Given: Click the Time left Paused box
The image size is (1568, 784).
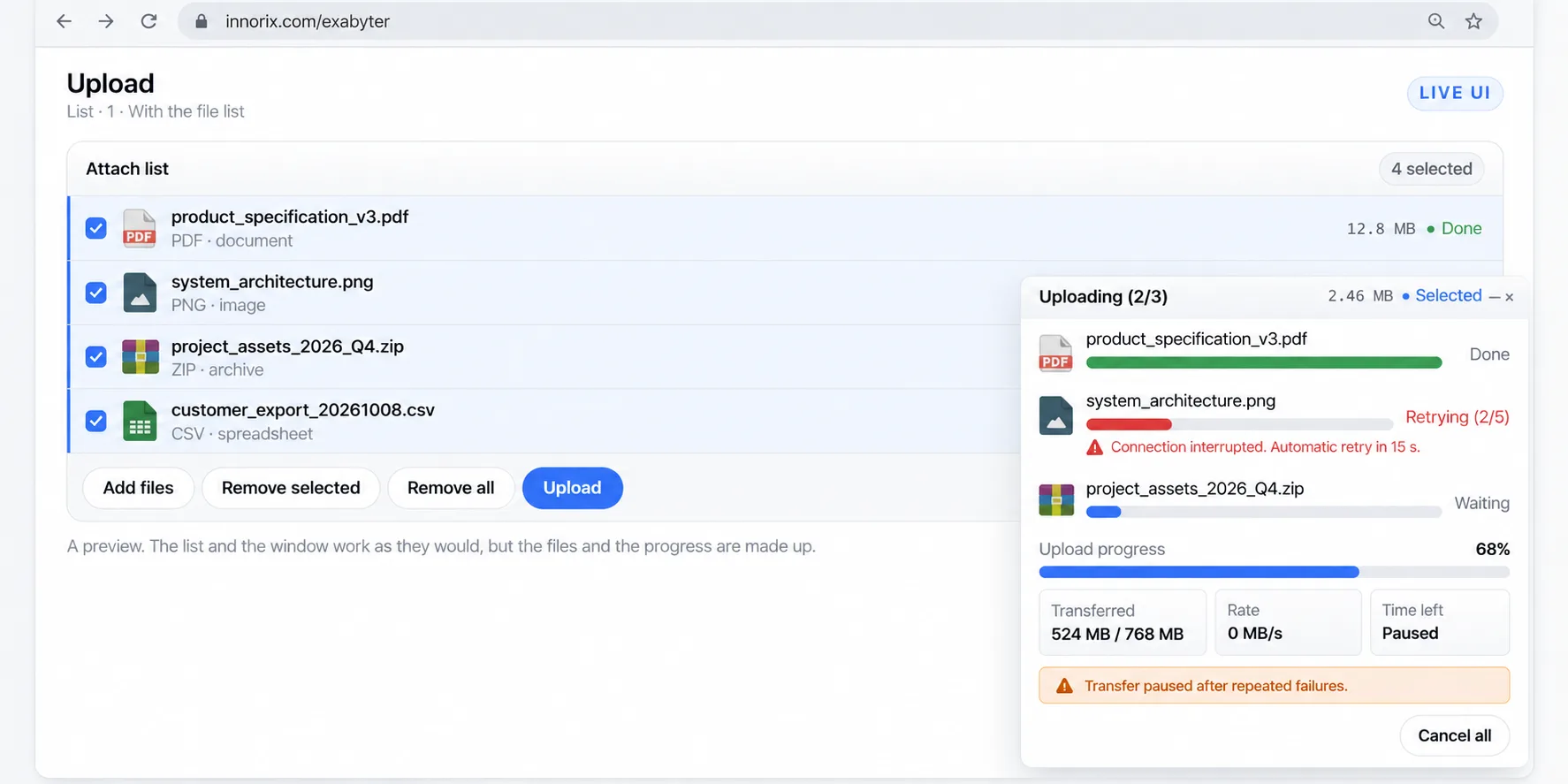Looking at the screenshot, I should point(1440,622).
